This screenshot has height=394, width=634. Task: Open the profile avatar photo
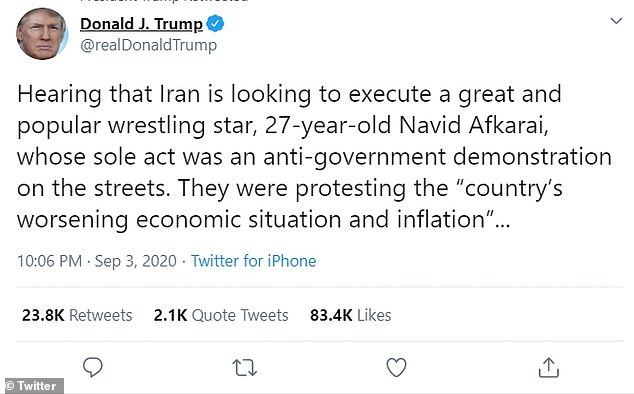[x=42, y=34]
